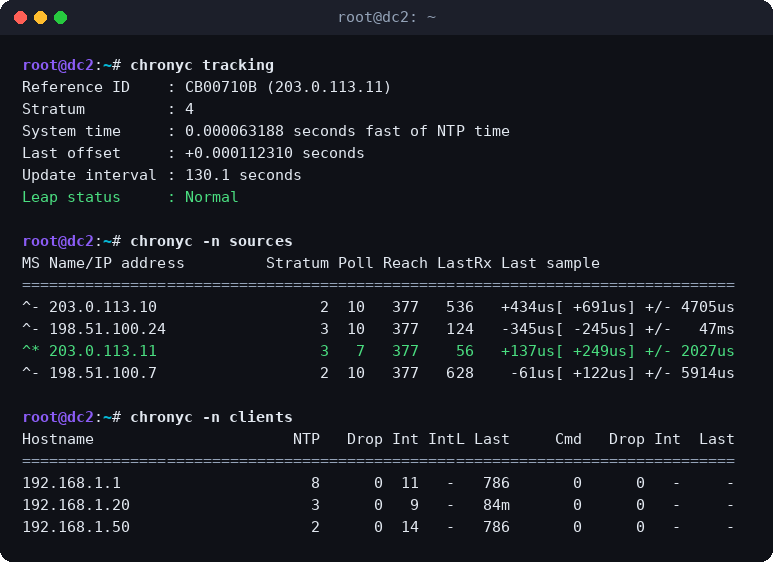Click the IntL column header
Screen dimensions: 773x562
[x=446, y=439]
